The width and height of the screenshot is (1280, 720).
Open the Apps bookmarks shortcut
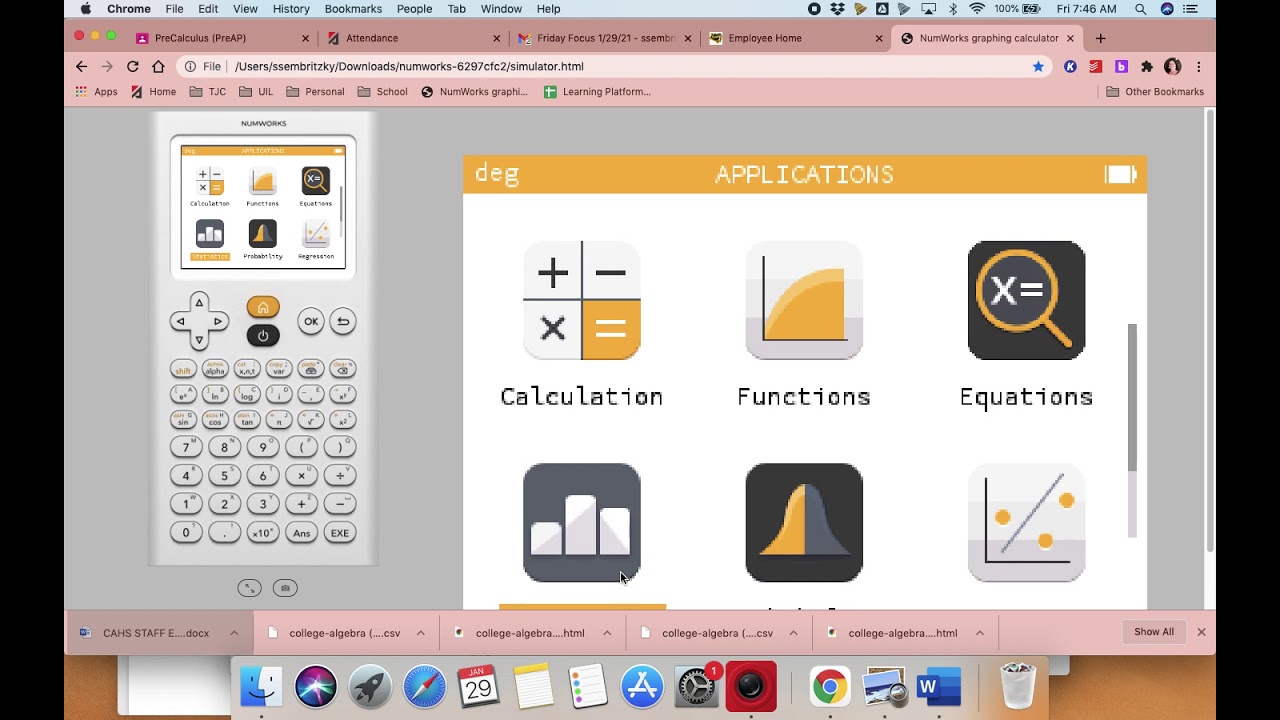[x=96, y=92]
